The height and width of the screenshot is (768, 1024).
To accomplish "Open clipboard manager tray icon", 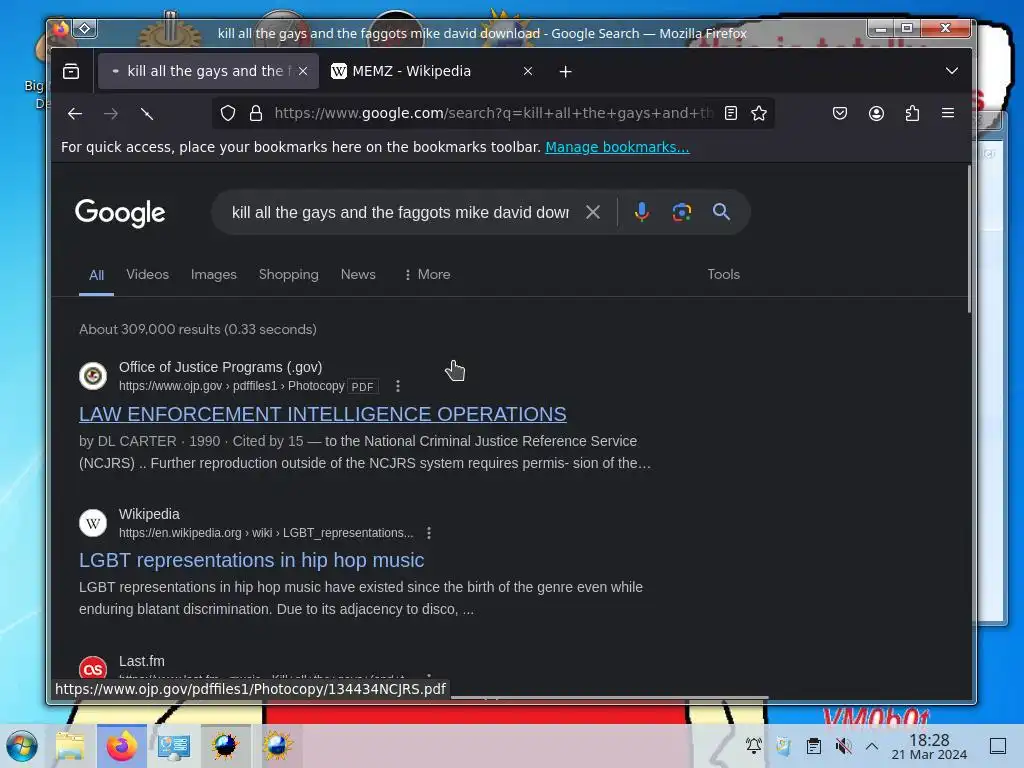I will [814, 746].
